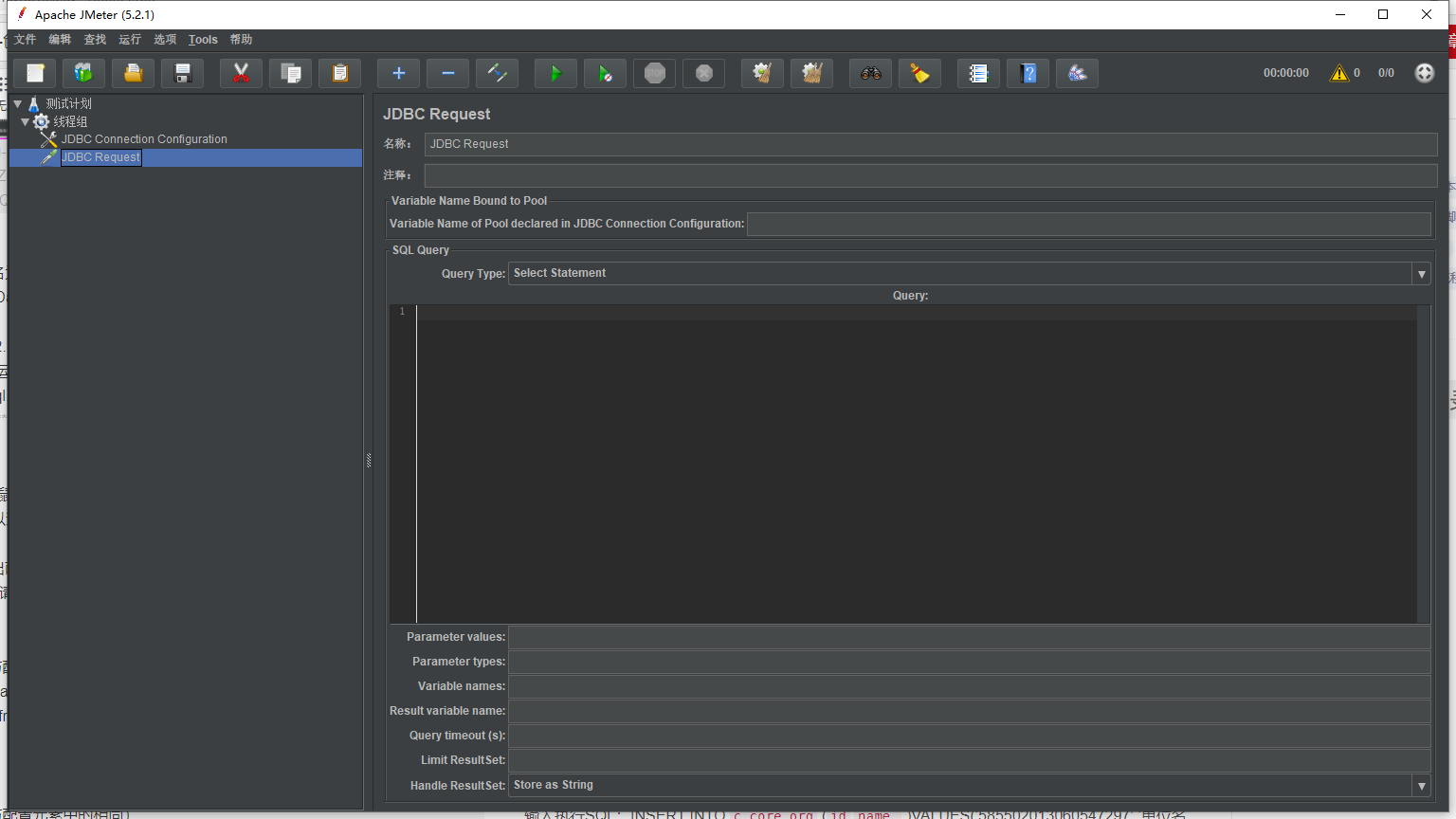Open the 帮助 menu
This screenshot has height=819, width=1456.
coord(241,39)
